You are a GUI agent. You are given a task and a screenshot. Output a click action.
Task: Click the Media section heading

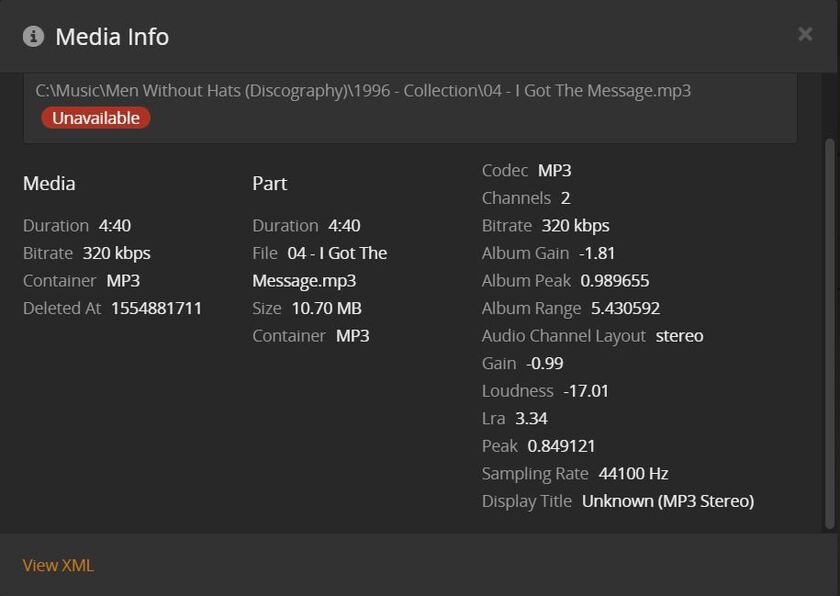(49, 183)
